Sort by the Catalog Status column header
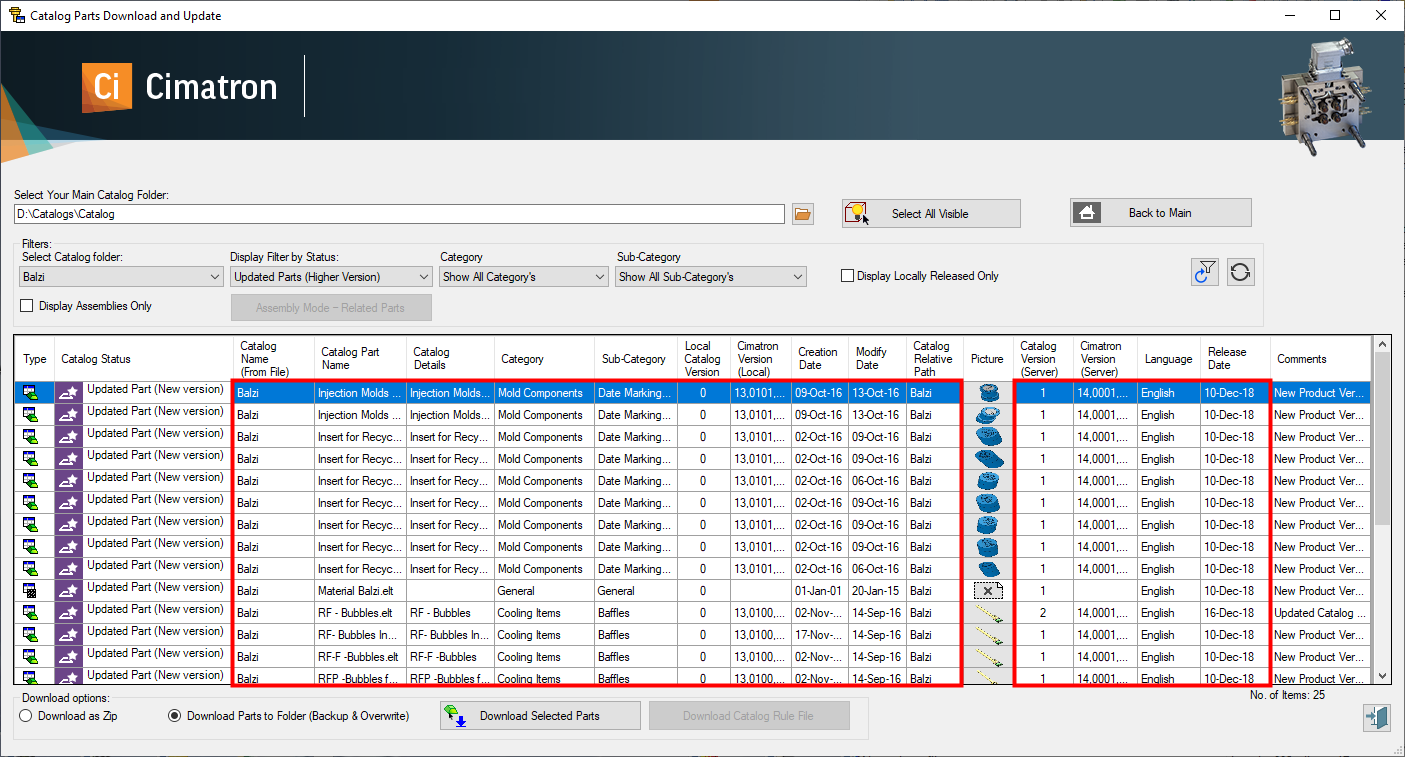 pyautogui.click(x=96, y=359)
